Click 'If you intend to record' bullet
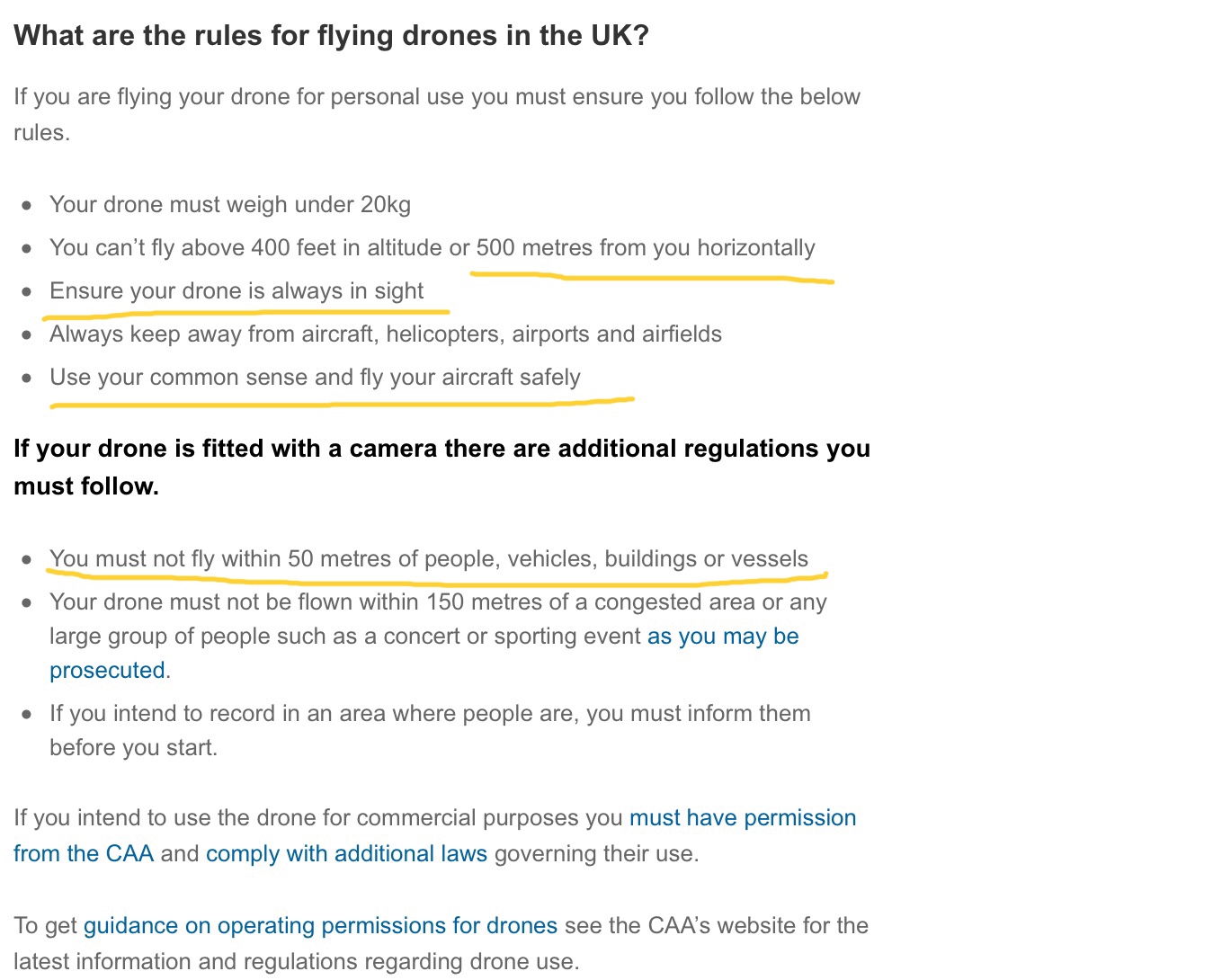The image size is (1213, 980). [x=430, y=731]
